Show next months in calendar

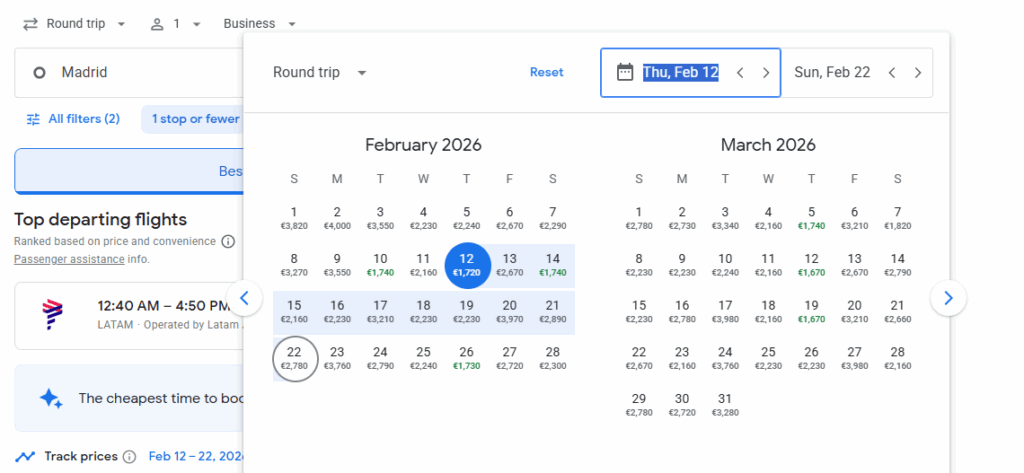(x=948, y=297)
